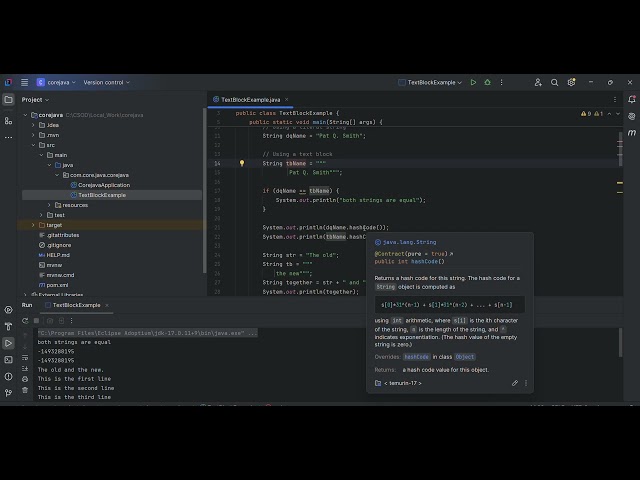
Task: Start debugging with the bug icon
Action: 487,82
